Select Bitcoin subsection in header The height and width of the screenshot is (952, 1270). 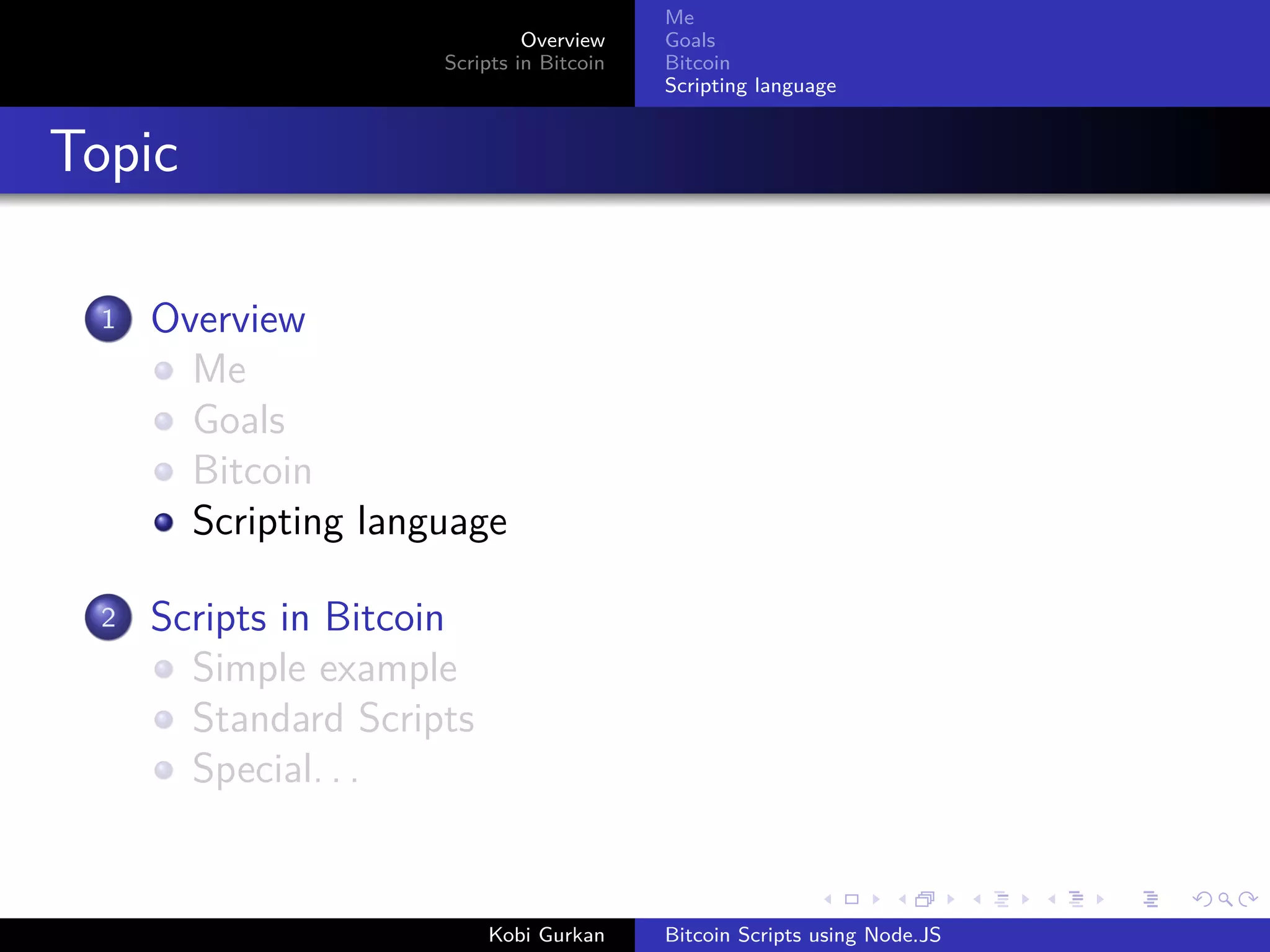[x=698, y=63]
